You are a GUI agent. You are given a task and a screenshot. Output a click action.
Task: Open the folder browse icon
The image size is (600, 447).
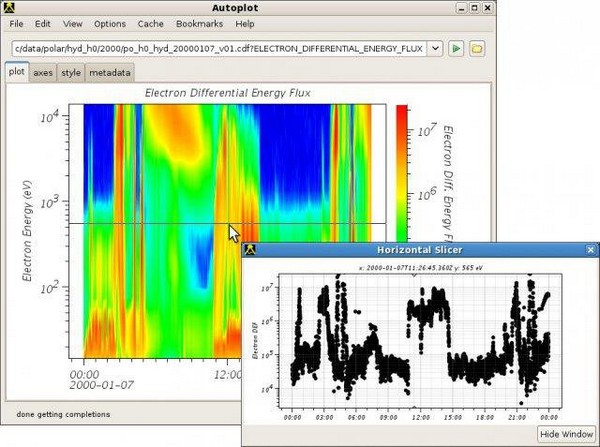(477, 48)
